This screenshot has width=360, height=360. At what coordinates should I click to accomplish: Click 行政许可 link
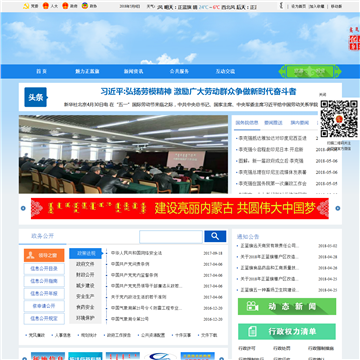247,348
